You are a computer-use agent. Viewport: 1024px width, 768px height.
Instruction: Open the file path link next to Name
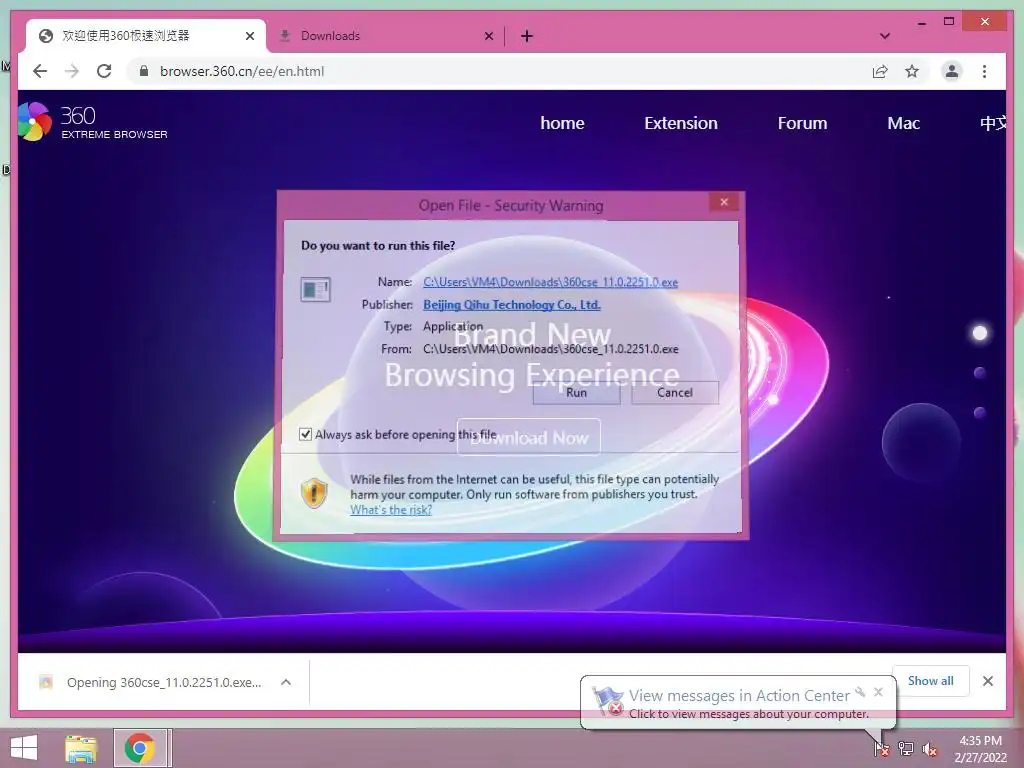point(550,282)
